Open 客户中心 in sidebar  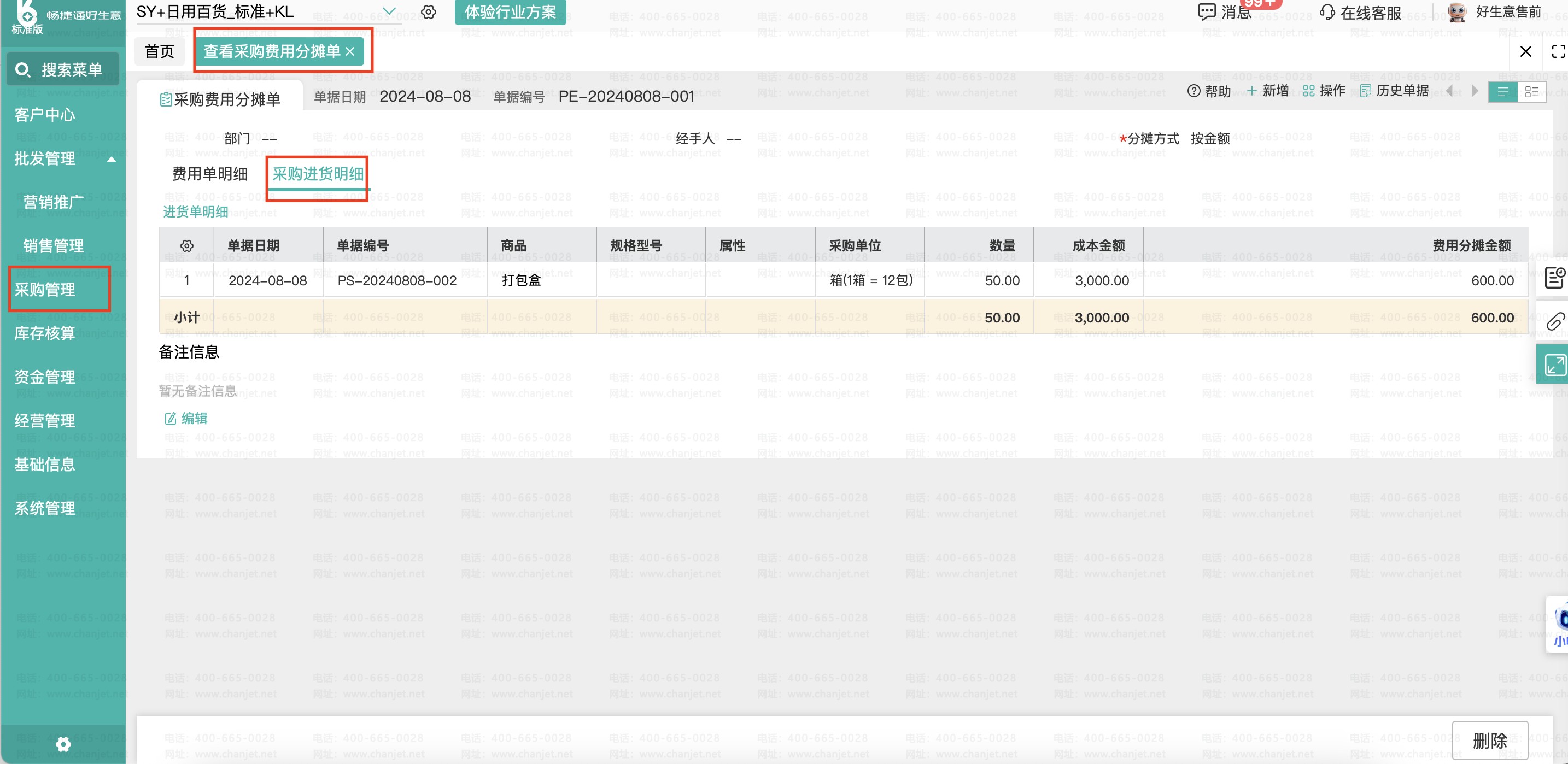tap(44, 115)
